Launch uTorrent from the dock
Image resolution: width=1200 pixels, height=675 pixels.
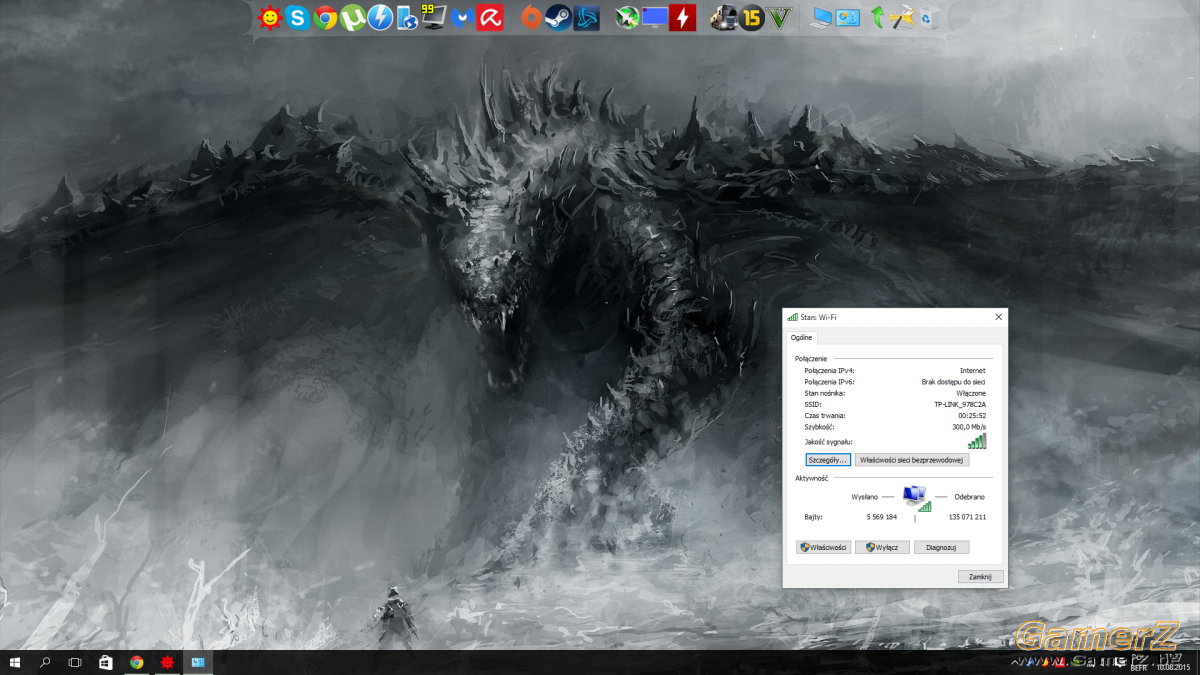click(x=352, y=17)
